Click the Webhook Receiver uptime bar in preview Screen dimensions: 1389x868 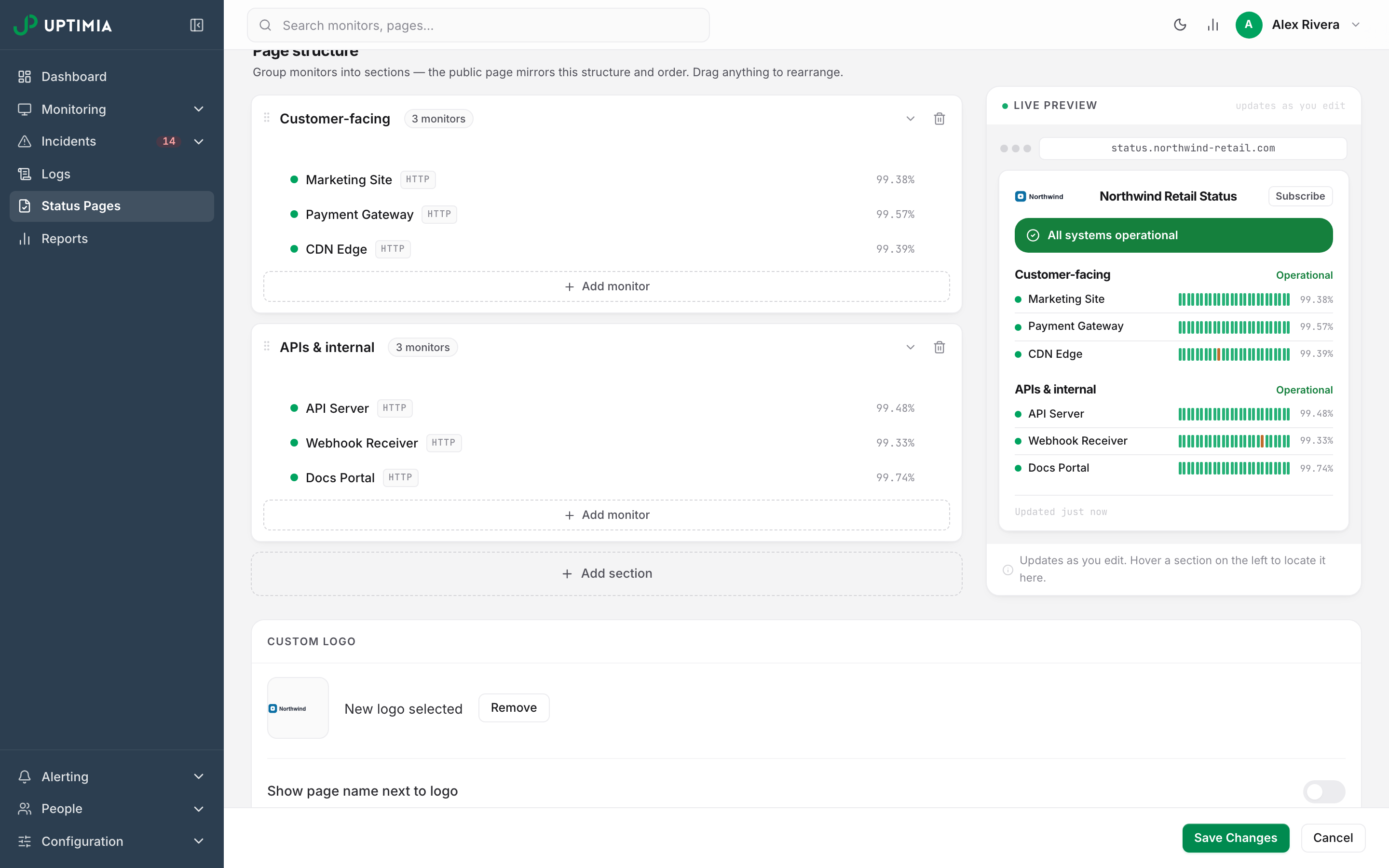coord(1234,441)
